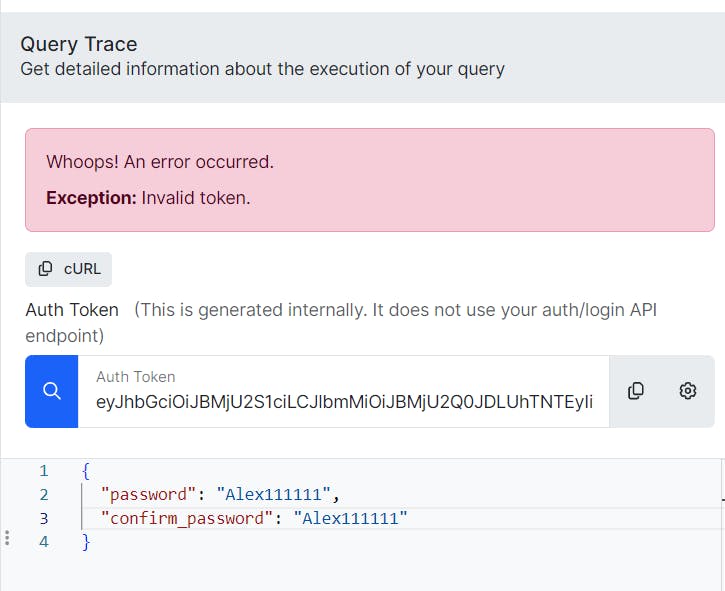Copy the Auth Token to clipboard
Image resolution: width=725 pixels, height=591 pixels.
(636, 391)
